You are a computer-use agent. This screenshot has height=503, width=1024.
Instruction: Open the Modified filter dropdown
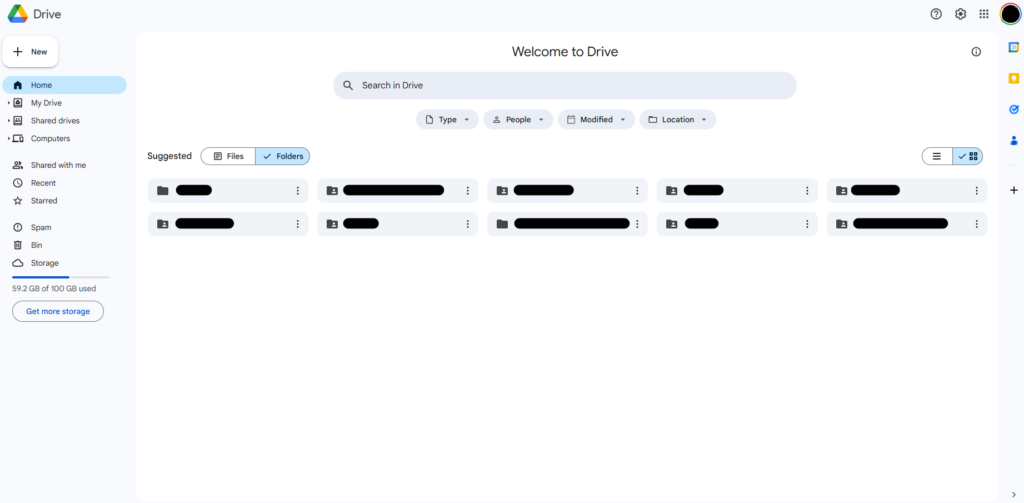pos(596,120)
